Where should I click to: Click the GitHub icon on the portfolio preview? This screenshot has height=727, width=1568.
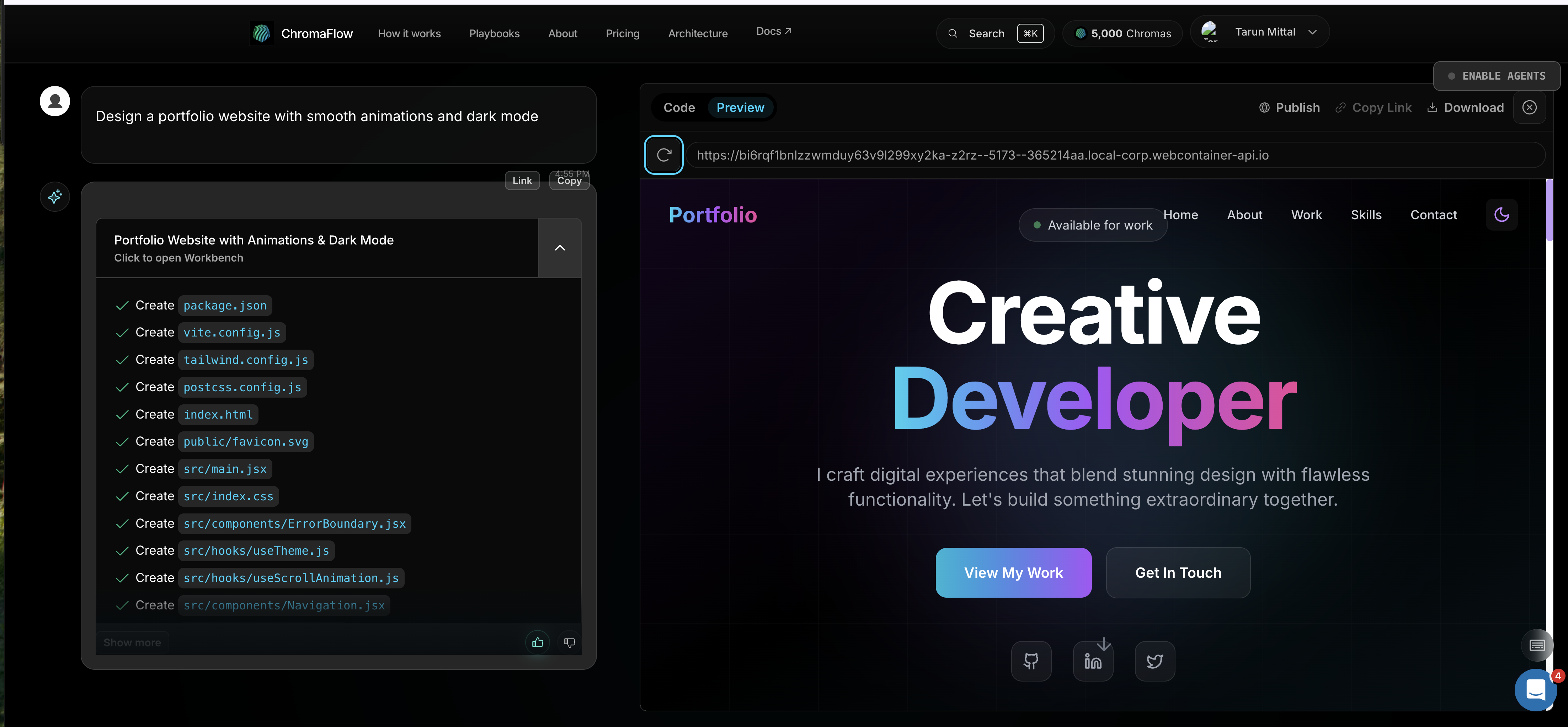[1031, 661]
